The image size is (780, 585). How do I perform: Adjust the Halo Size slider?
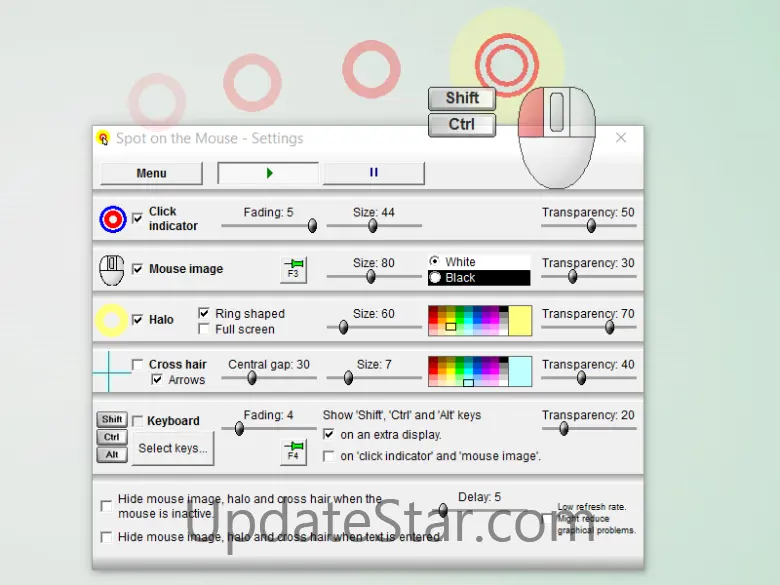(x=374, y=327)
